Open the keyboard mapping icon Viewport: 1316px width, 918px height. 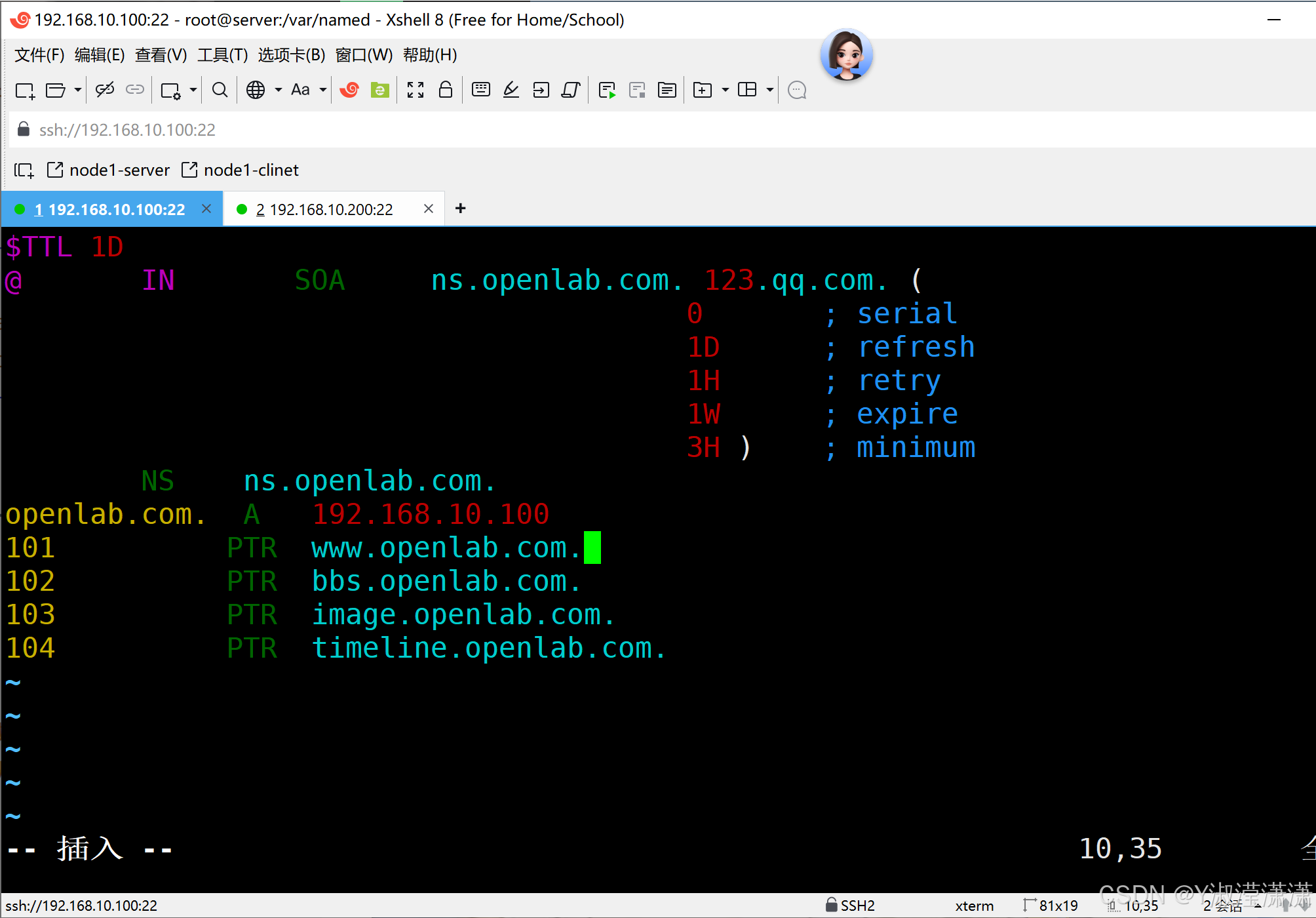point(481,90)
